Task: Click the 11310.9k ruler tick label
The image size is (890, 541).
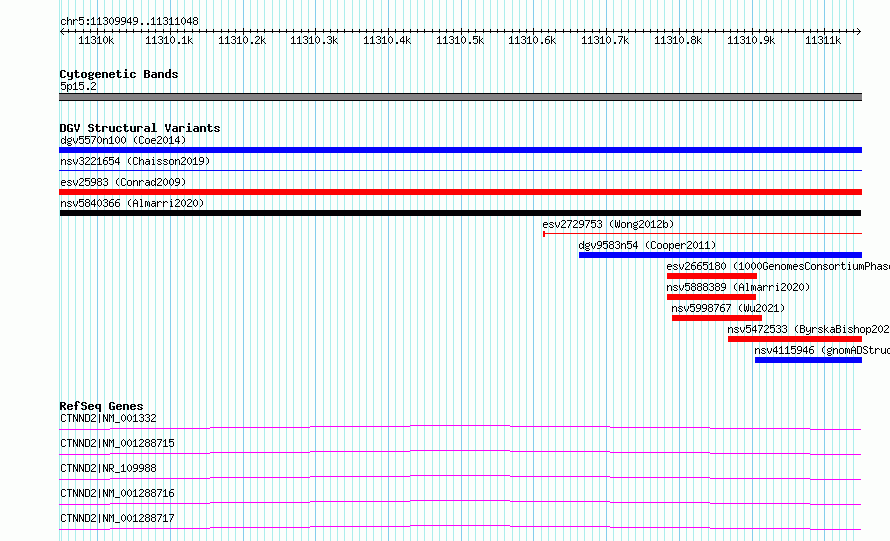Action: coord(751,40)
